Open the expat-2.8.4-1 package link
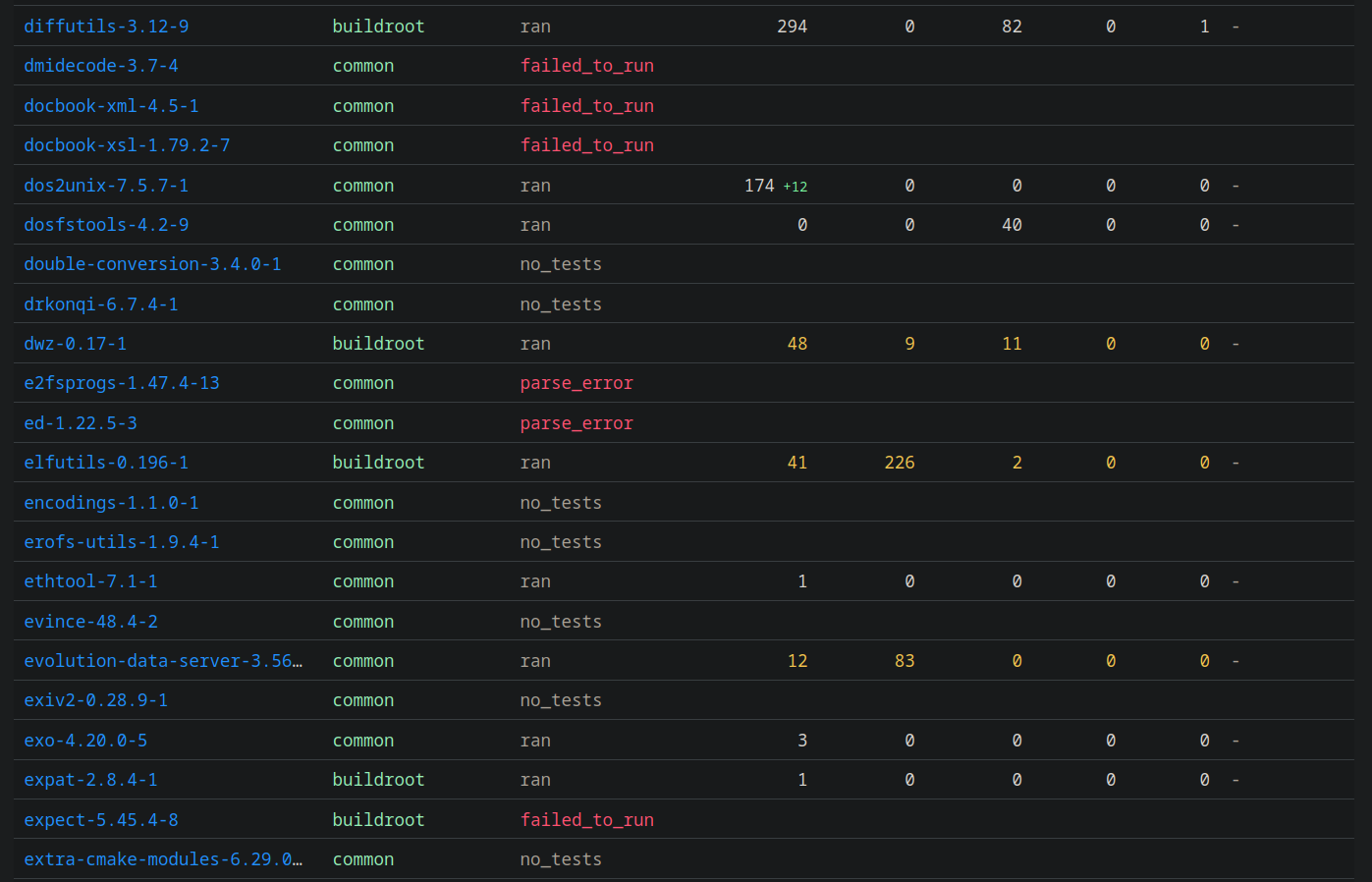This screenshot has width=1372, height=882. (x=90, y=780)
